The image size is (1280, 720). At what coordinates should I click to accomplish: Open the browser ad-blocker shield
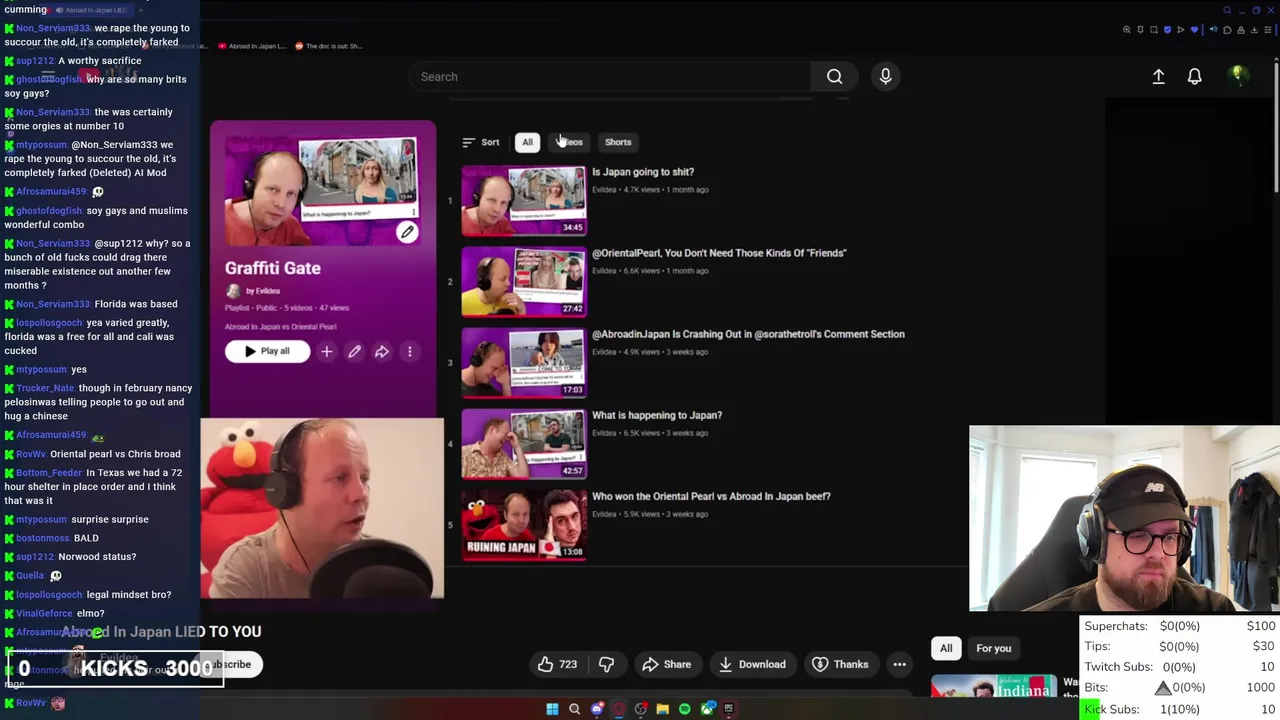[1167, 30]
